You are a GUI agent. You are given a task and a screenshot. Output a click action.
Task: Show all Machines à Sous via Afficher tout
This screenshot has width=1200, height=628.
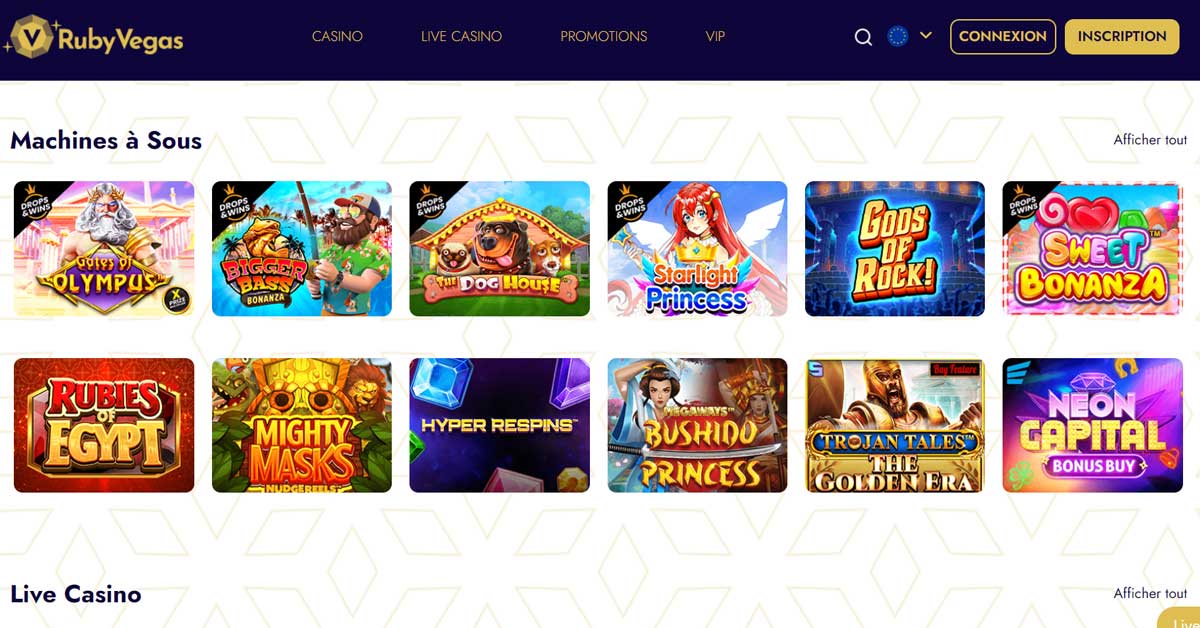pyautogui.click(x=1150, y=140)
